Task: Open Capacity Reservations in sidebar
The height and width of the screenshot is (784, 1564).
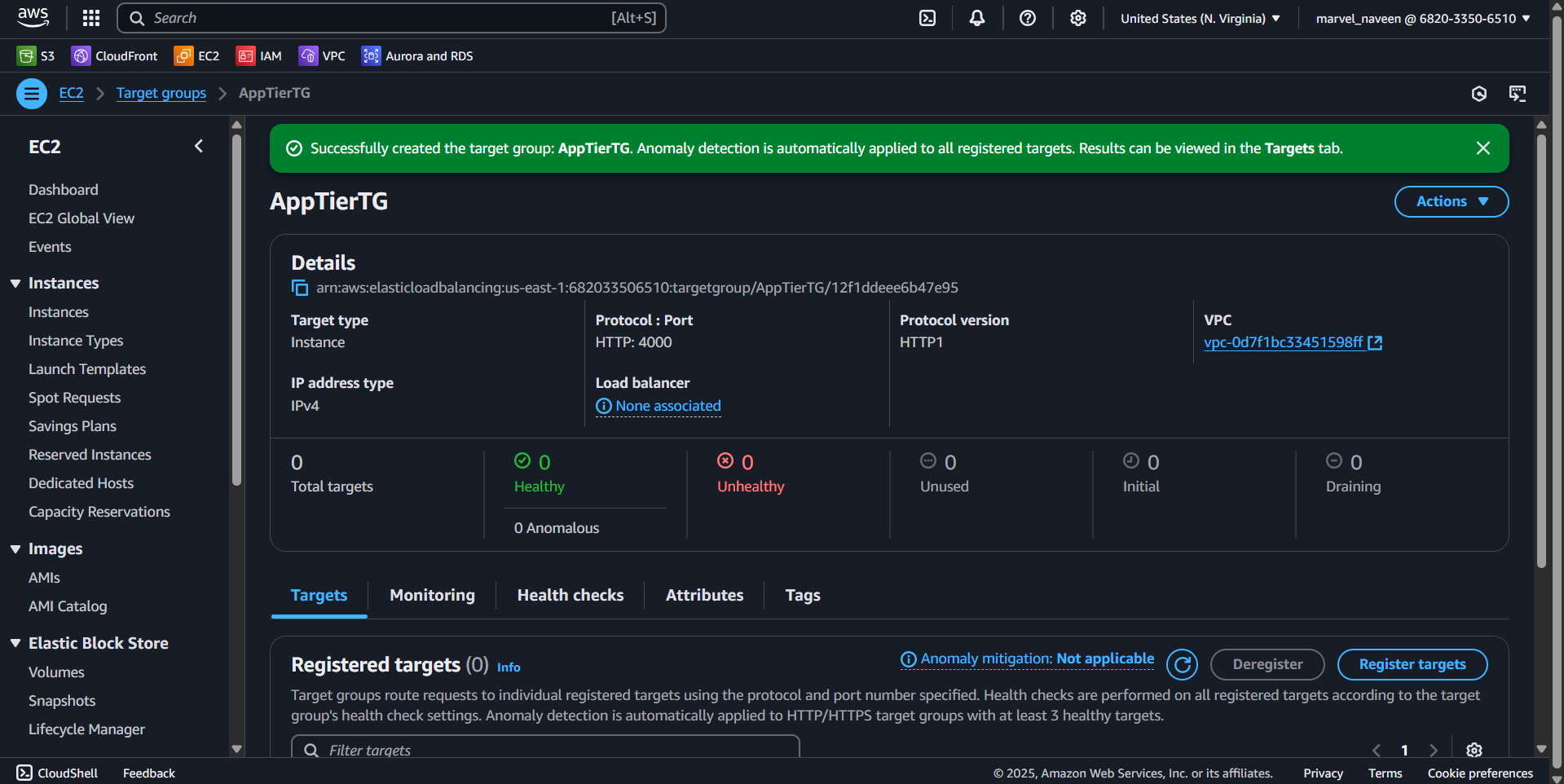Action: pos(99,512)
